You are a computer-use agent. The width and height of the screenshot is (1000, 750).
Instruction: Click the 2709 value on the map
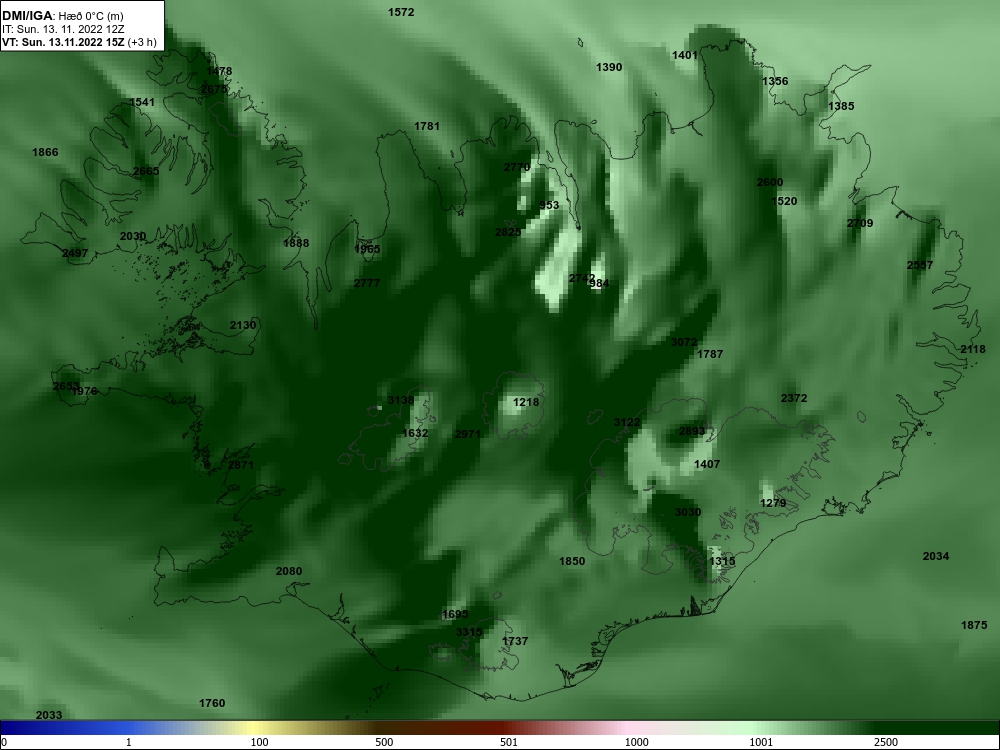pos(860,223)
